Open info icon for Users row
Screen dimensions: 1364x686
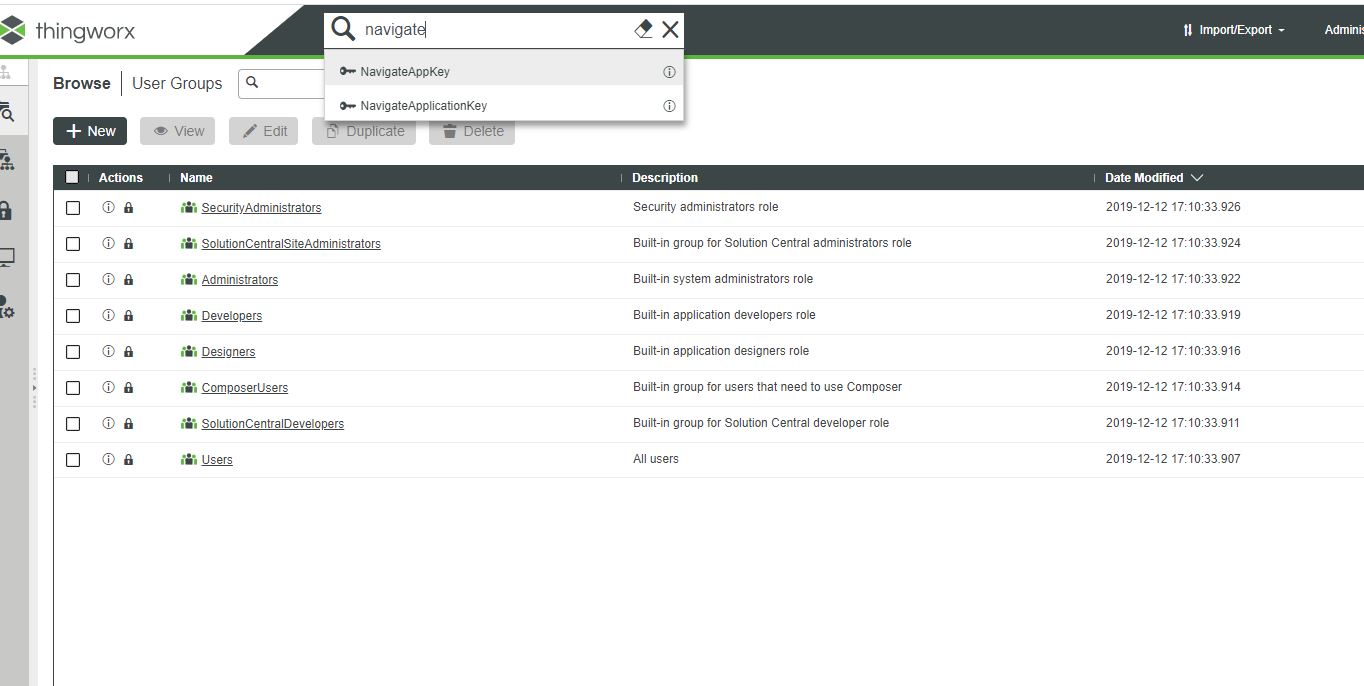click(108, 460)
